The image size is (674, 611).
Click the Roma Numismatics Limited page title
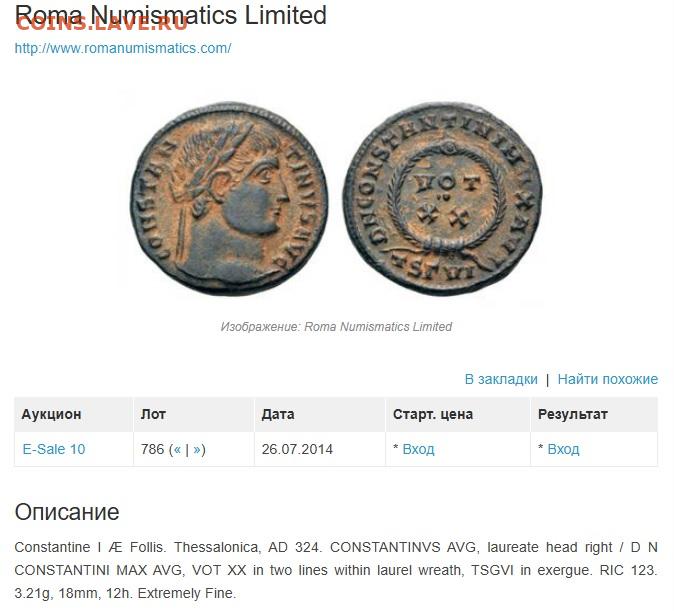coord(171,15)
